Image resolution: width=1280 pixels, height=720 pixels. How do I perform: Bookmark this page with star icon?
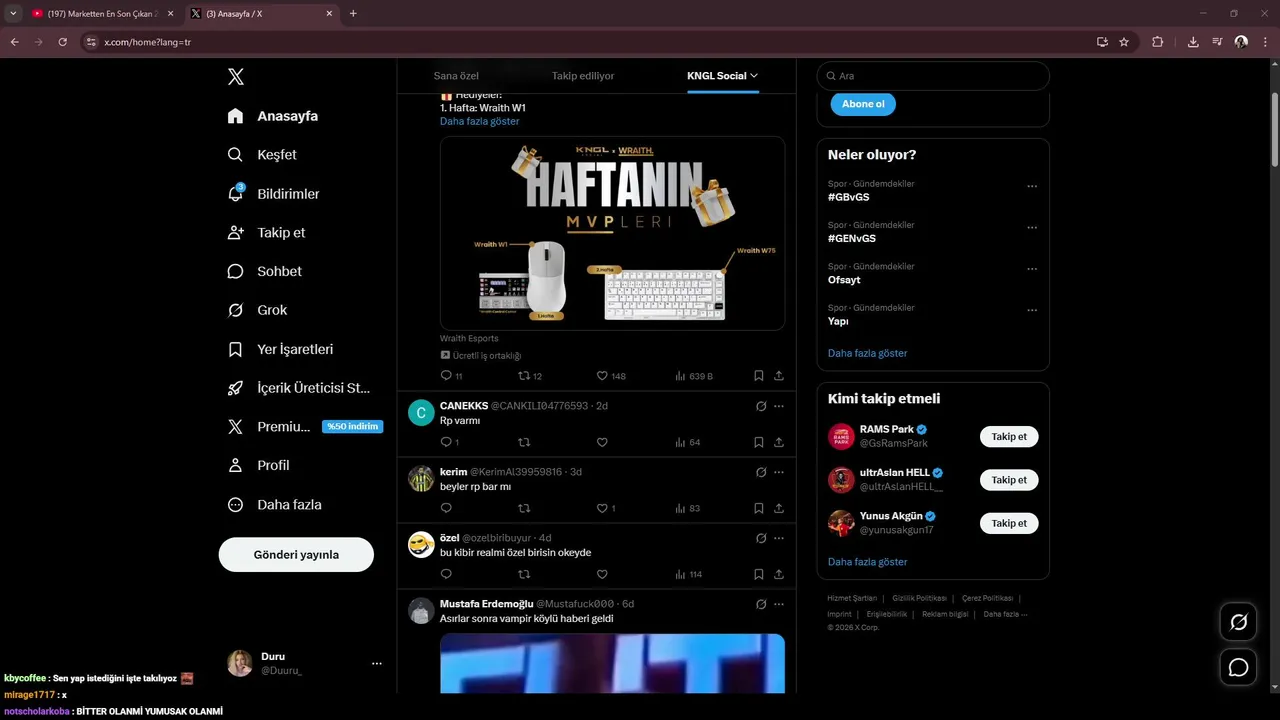[1124, 42]
